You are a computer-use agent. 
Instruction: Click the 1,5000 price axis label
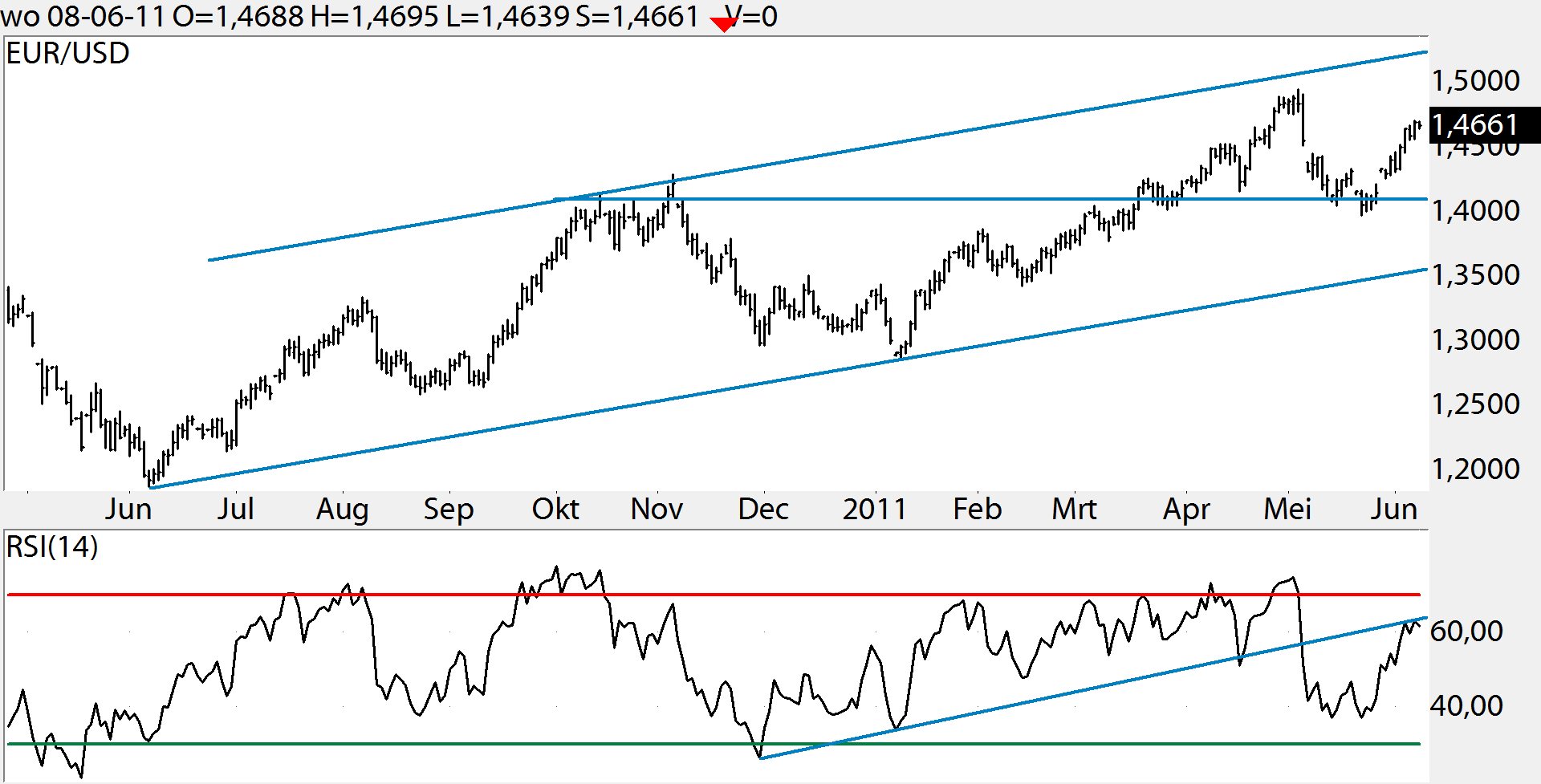(1475, 81)
